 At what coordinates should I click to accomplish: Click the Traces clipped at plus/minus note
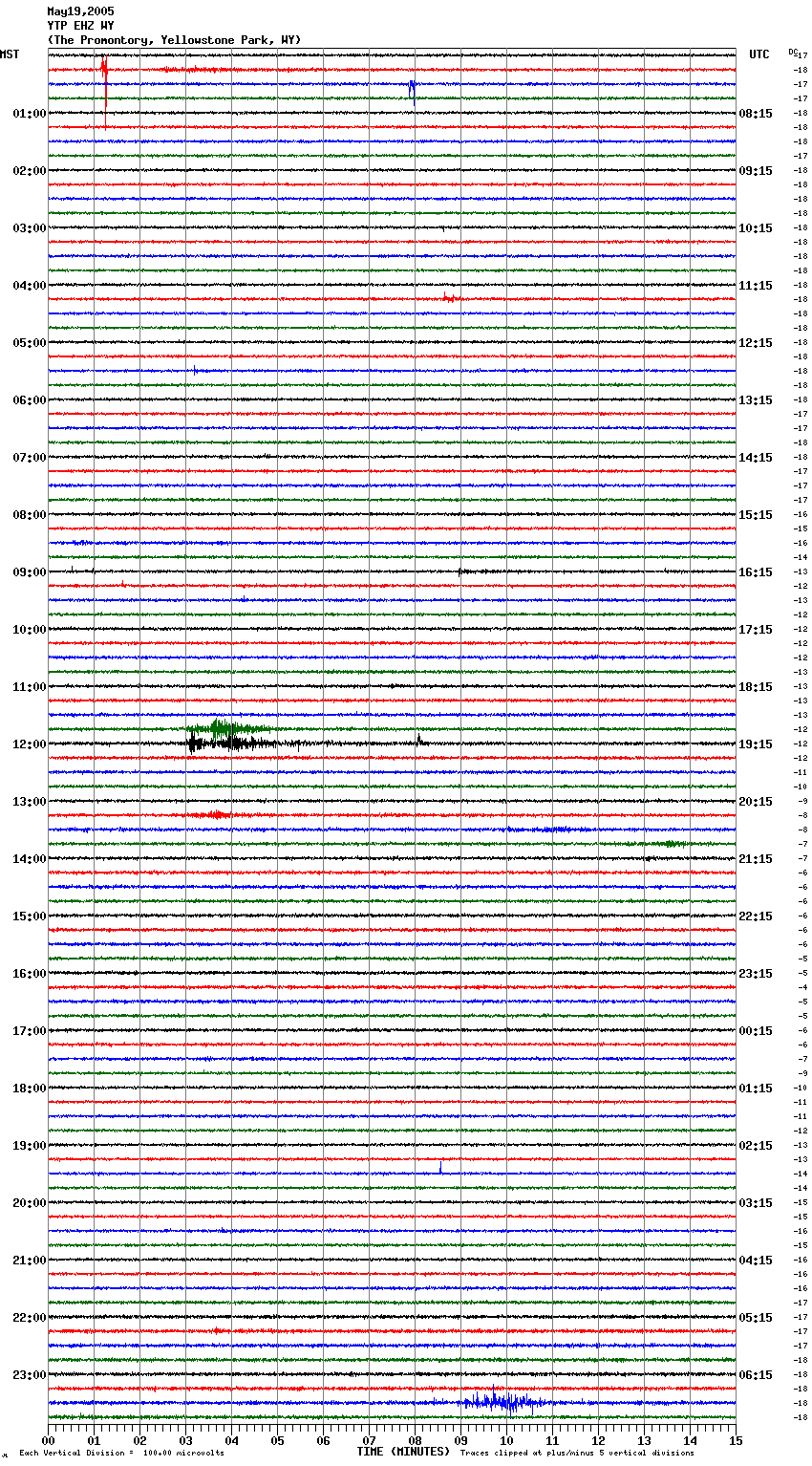click(x=577, y=1453)
